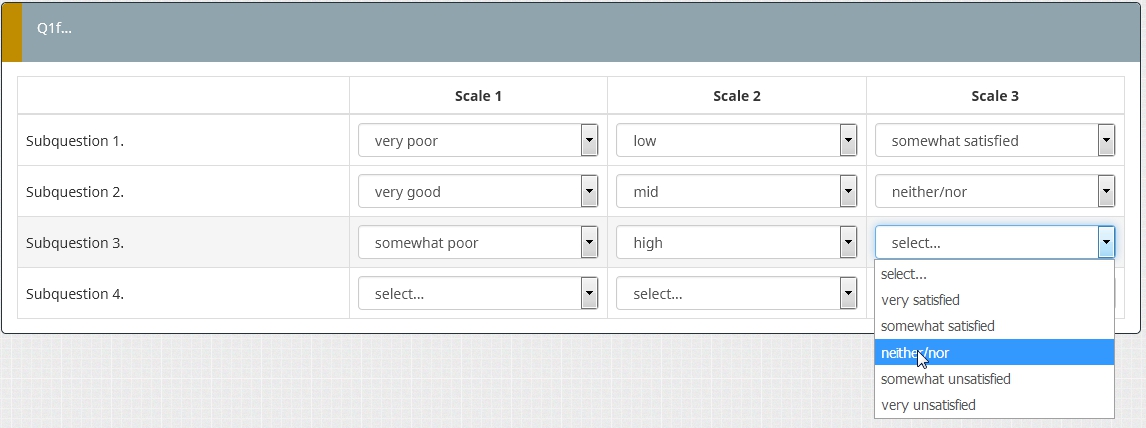Open Subquestion 4 Scale 1 dropdown
Image resolution: width=1146 pixels, height=428 pixels.
pyautogui.click(x=478, y=294)
